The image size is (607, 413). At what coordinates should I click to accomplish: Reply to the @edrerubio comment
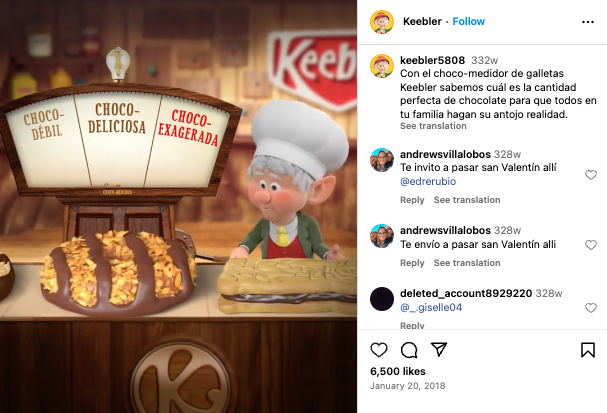412,200
